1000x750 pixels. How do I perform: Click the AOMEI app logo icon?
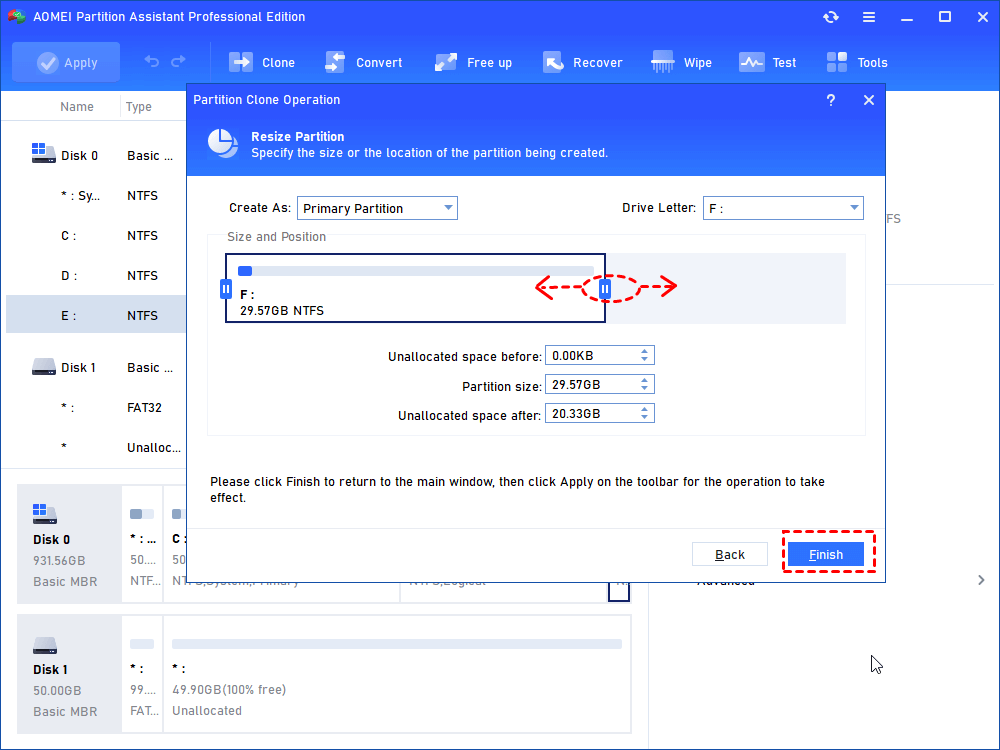(17, 17)
